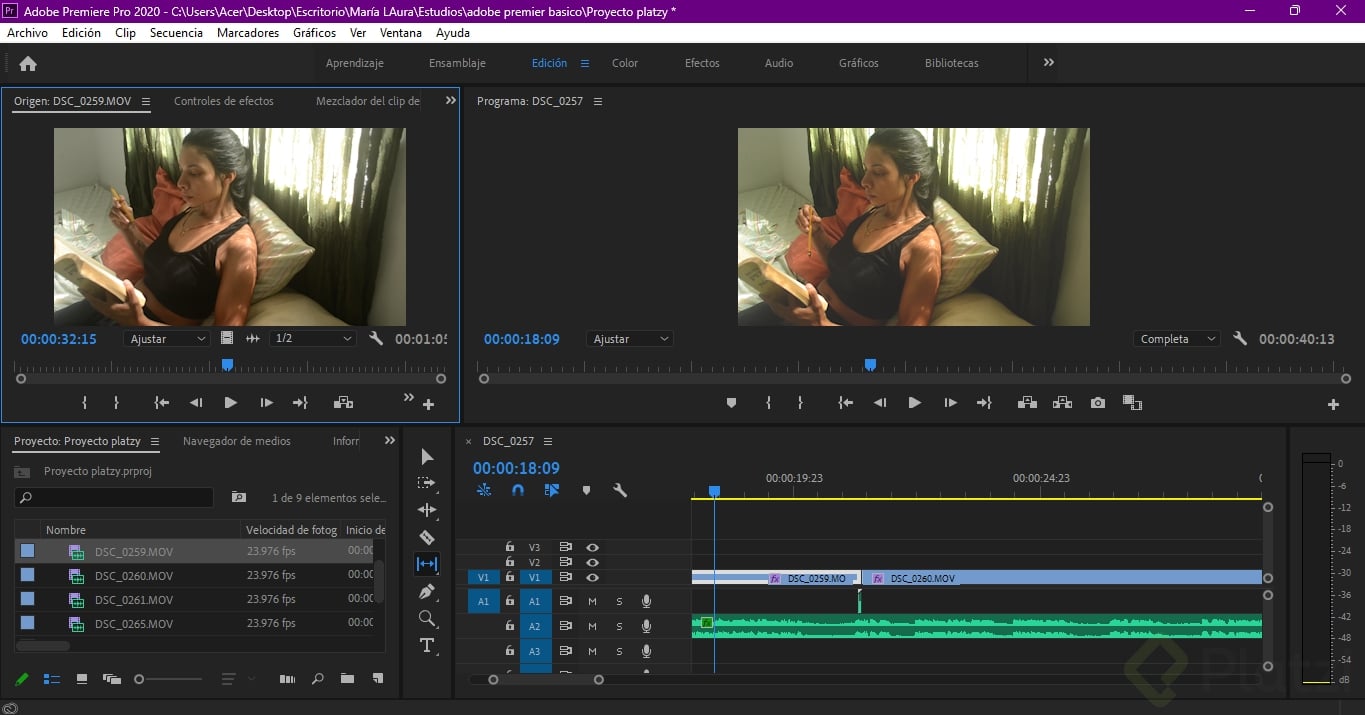Click the Home icon

pos(28,63)
